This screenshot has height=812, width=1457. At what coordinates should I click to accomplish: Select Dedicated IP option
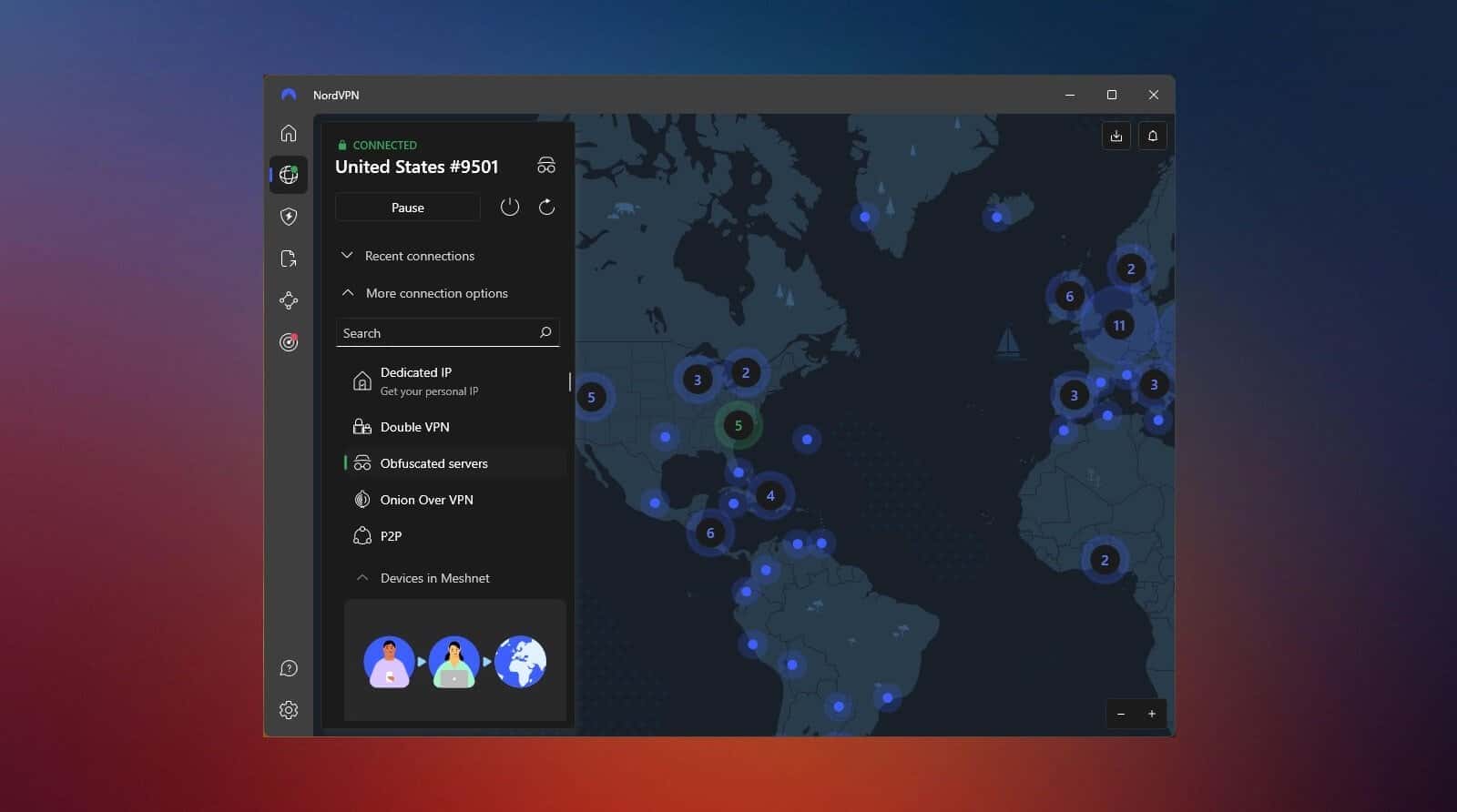455,381
